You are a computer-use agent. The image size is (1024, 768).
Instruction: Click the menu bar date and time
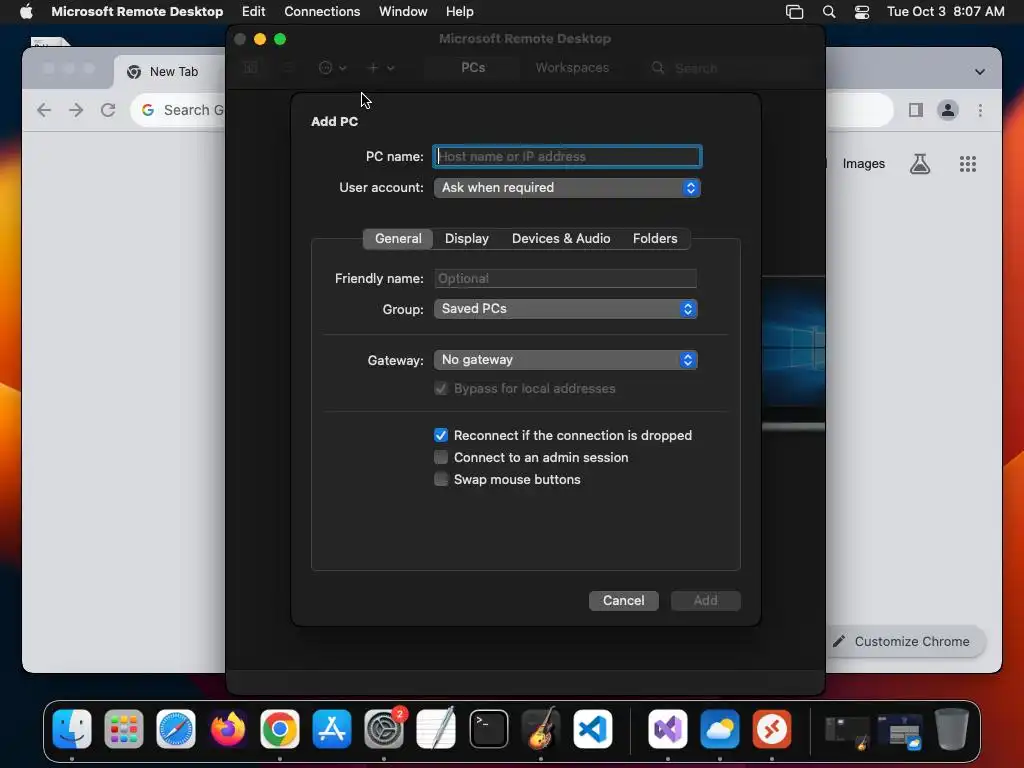click(946, 12)
